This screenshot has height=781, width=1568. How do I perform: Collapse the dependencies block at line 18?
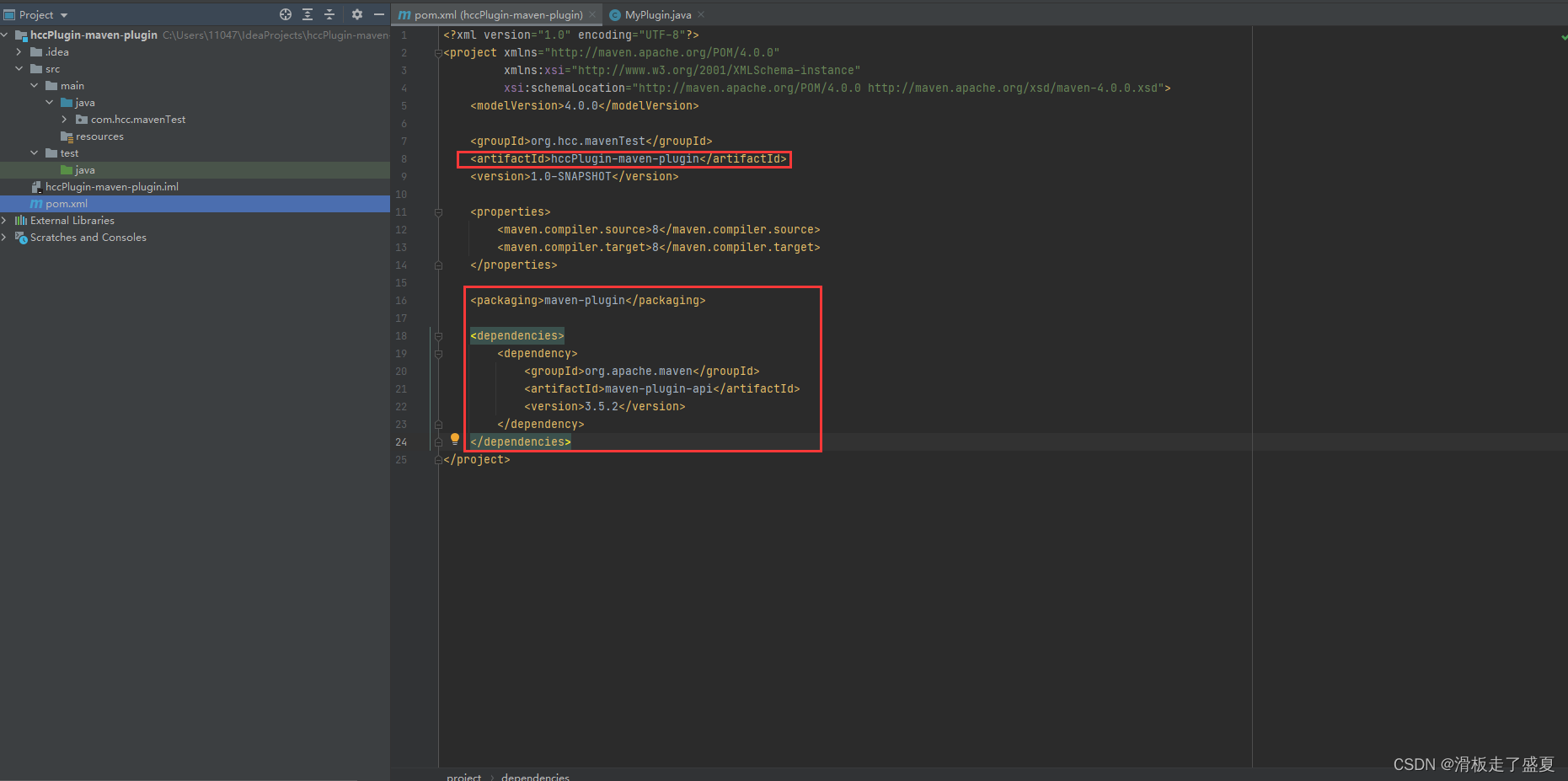[x=437, y=335]
